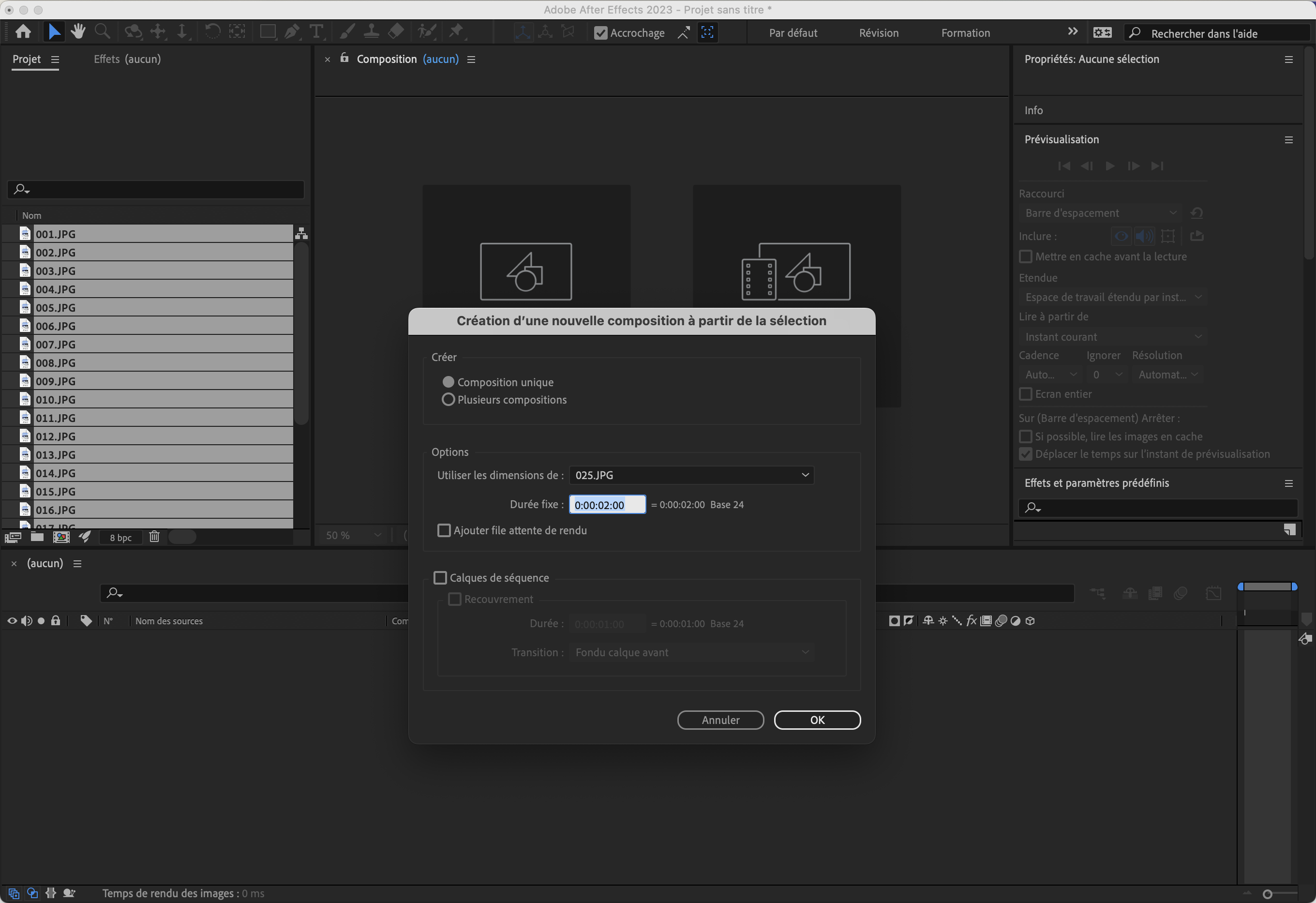Enable the Ajouter file attente de rendu checkbox
This screenshot has width=1316, height=903.
(x=445, y=530)
